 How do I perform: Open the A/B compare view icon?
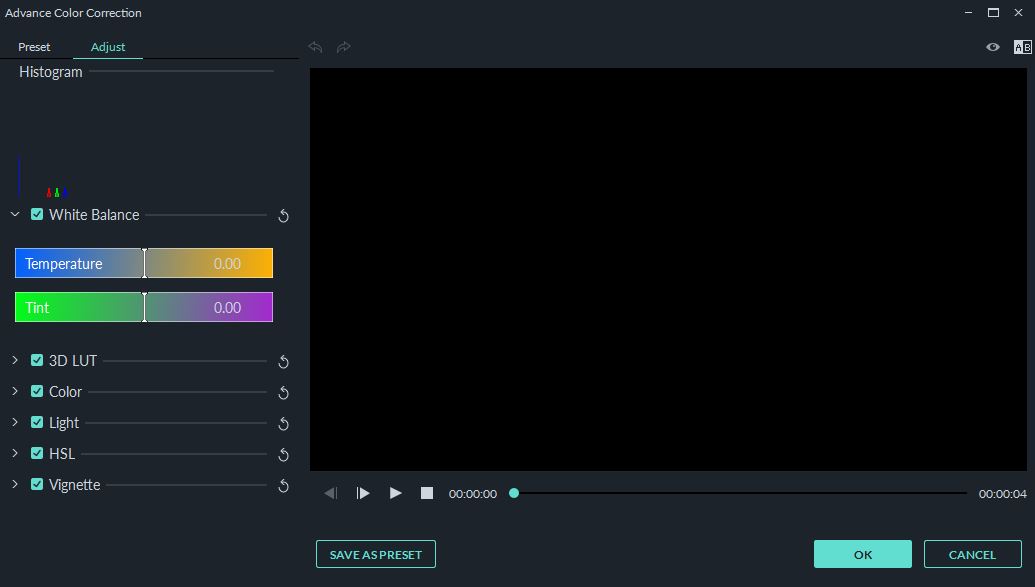(x=1022, y=47)
